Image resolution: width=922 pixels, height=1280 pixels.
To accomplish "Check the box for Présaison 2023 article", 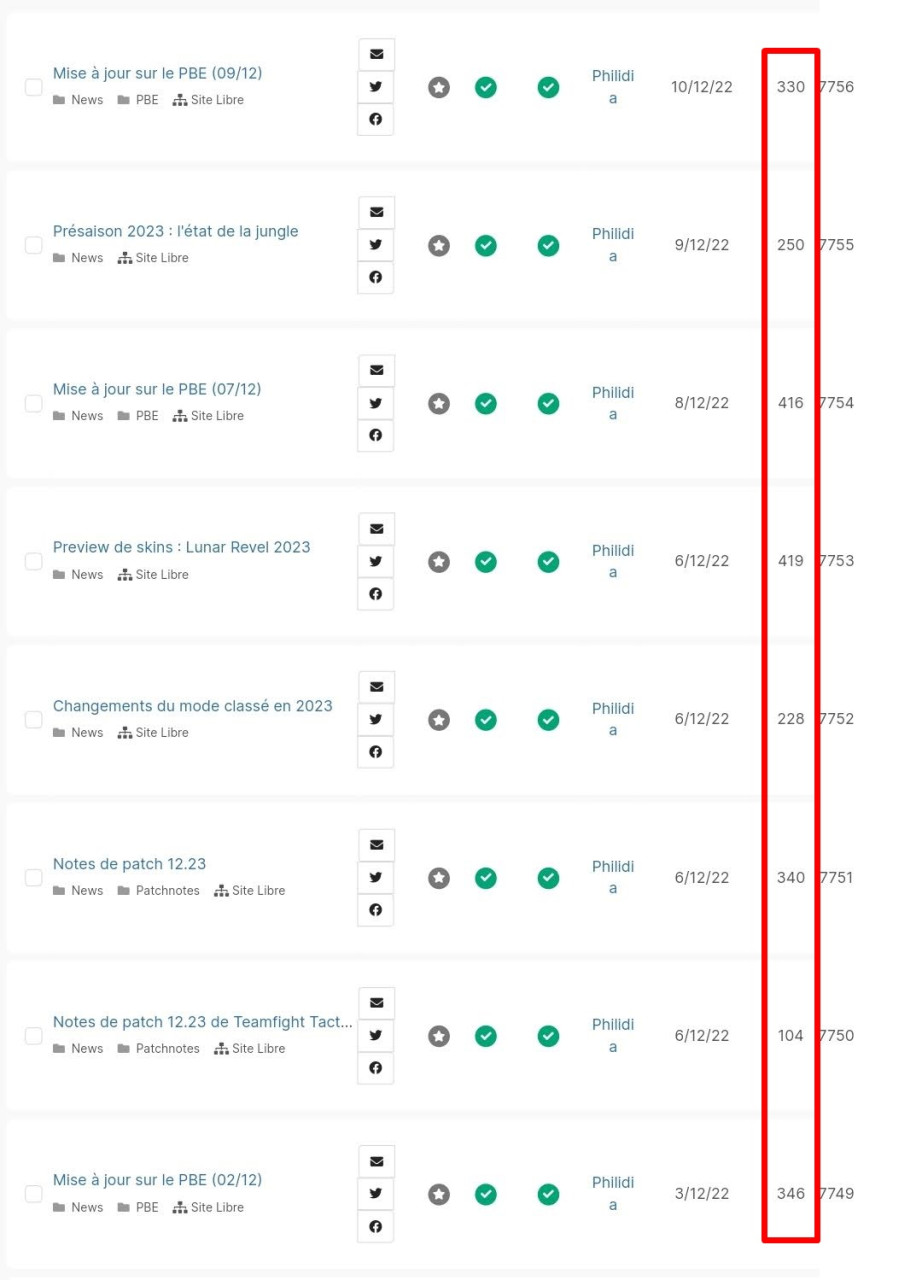I will coord(34,245).
